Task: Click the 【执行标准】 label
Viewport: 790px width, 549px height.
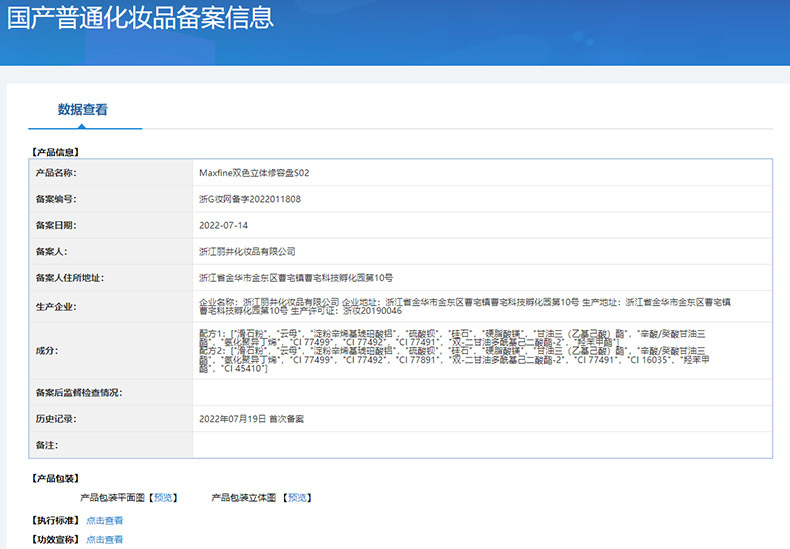Action: pos(55,520)
